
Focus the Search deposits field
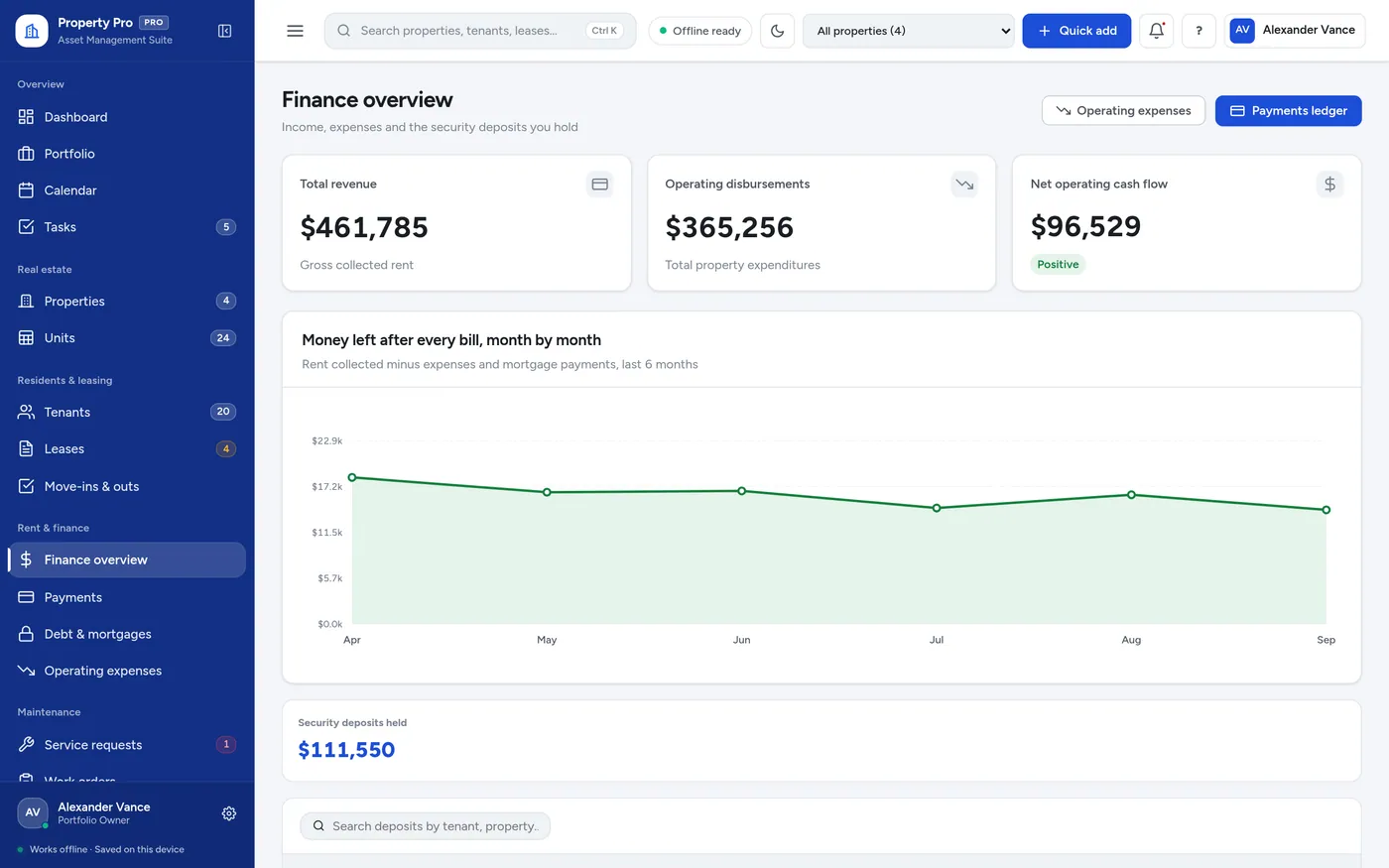425,826
